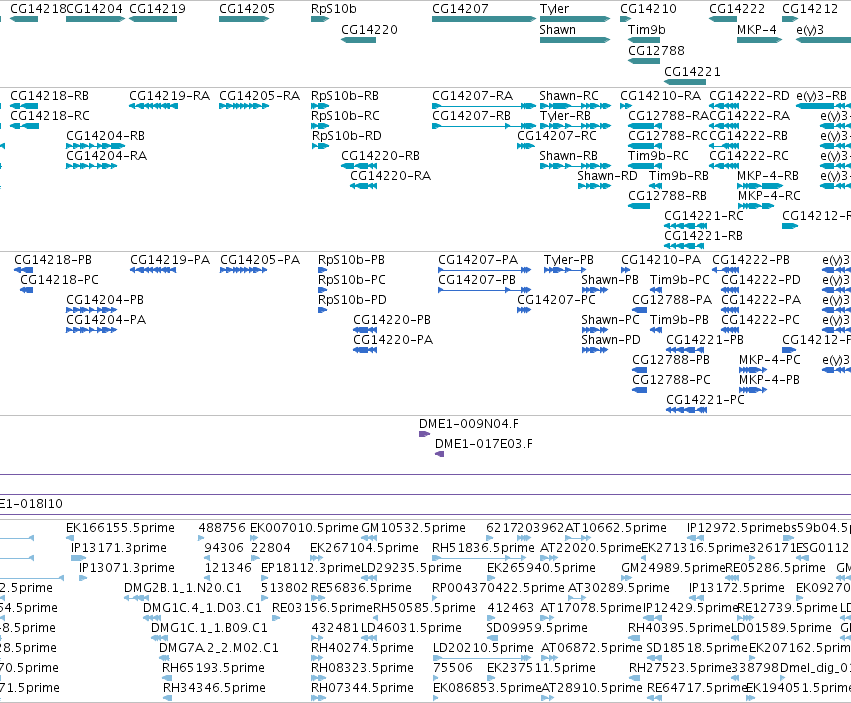
Task: Click the CG14221 gene label
Action: (692, 72)
